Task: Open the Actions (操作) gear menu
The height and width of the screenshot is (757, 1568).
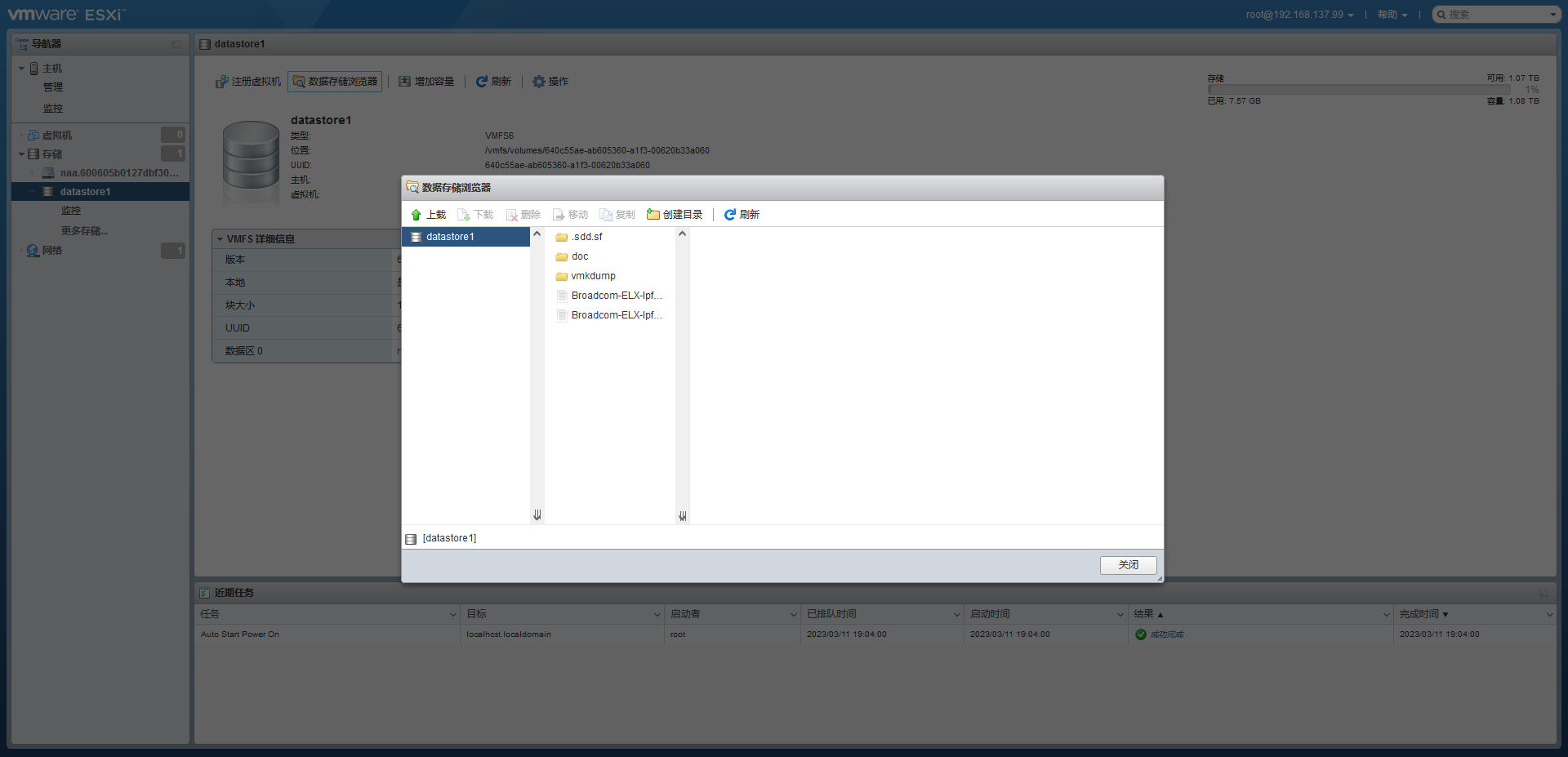Action: coord(539,82)
